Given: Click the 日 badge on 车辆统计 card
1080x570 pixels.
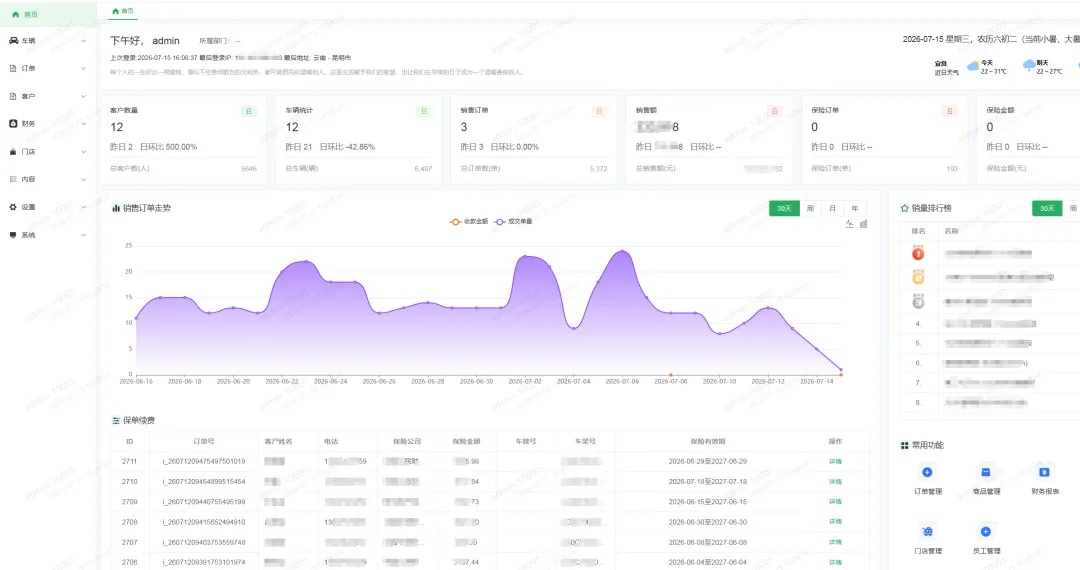Looking at the screenshot, I should (424, 111).
